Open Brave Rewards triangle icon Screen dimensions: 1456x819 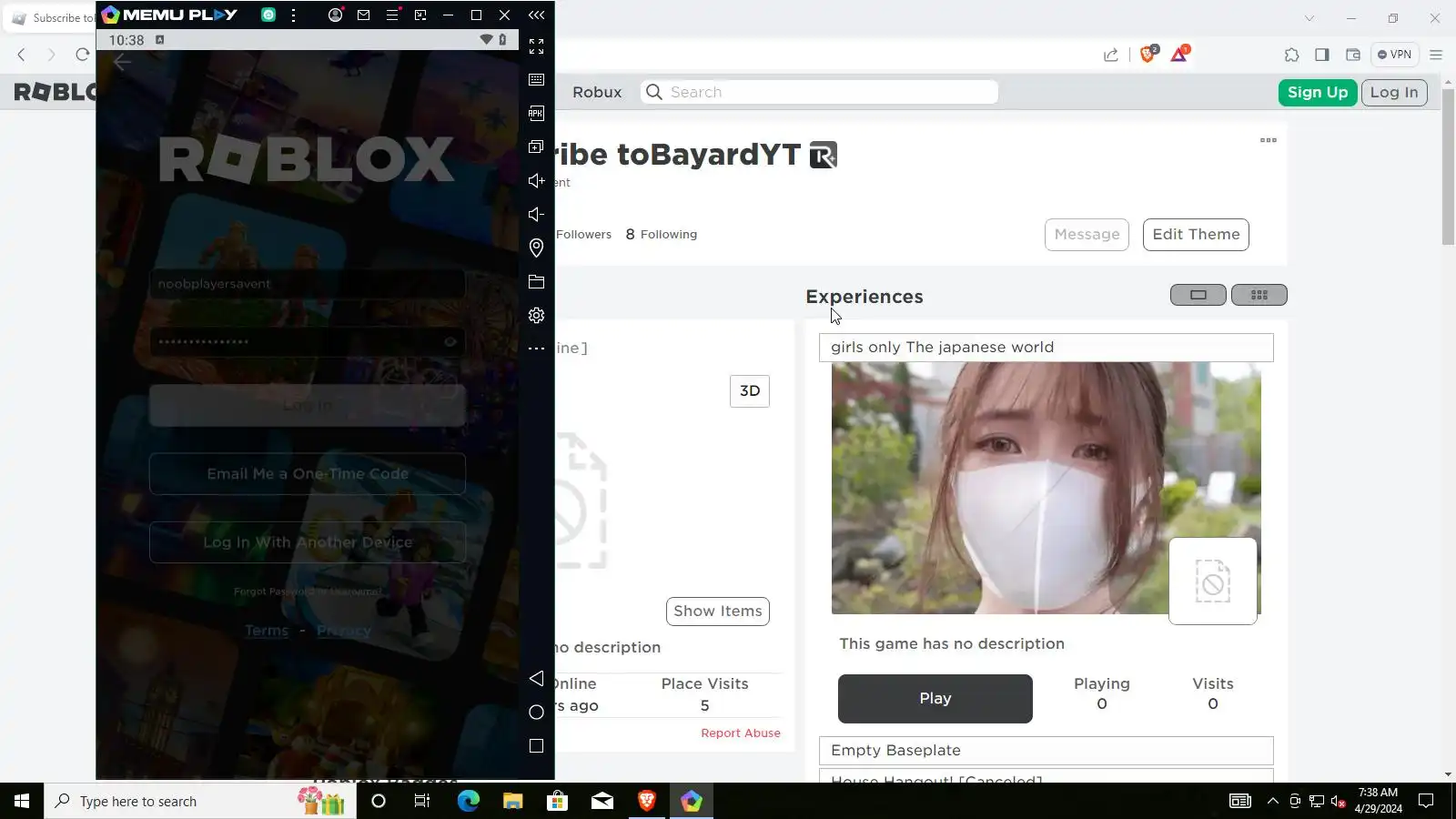tap(1179, 54)
